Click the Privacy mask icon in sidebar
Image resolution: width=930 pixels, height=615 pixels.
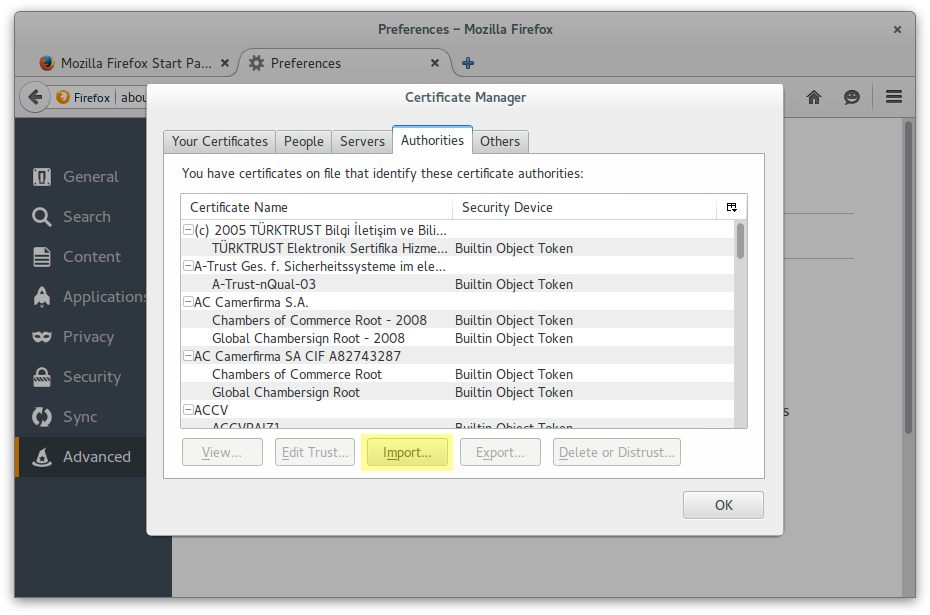[42, 337]
